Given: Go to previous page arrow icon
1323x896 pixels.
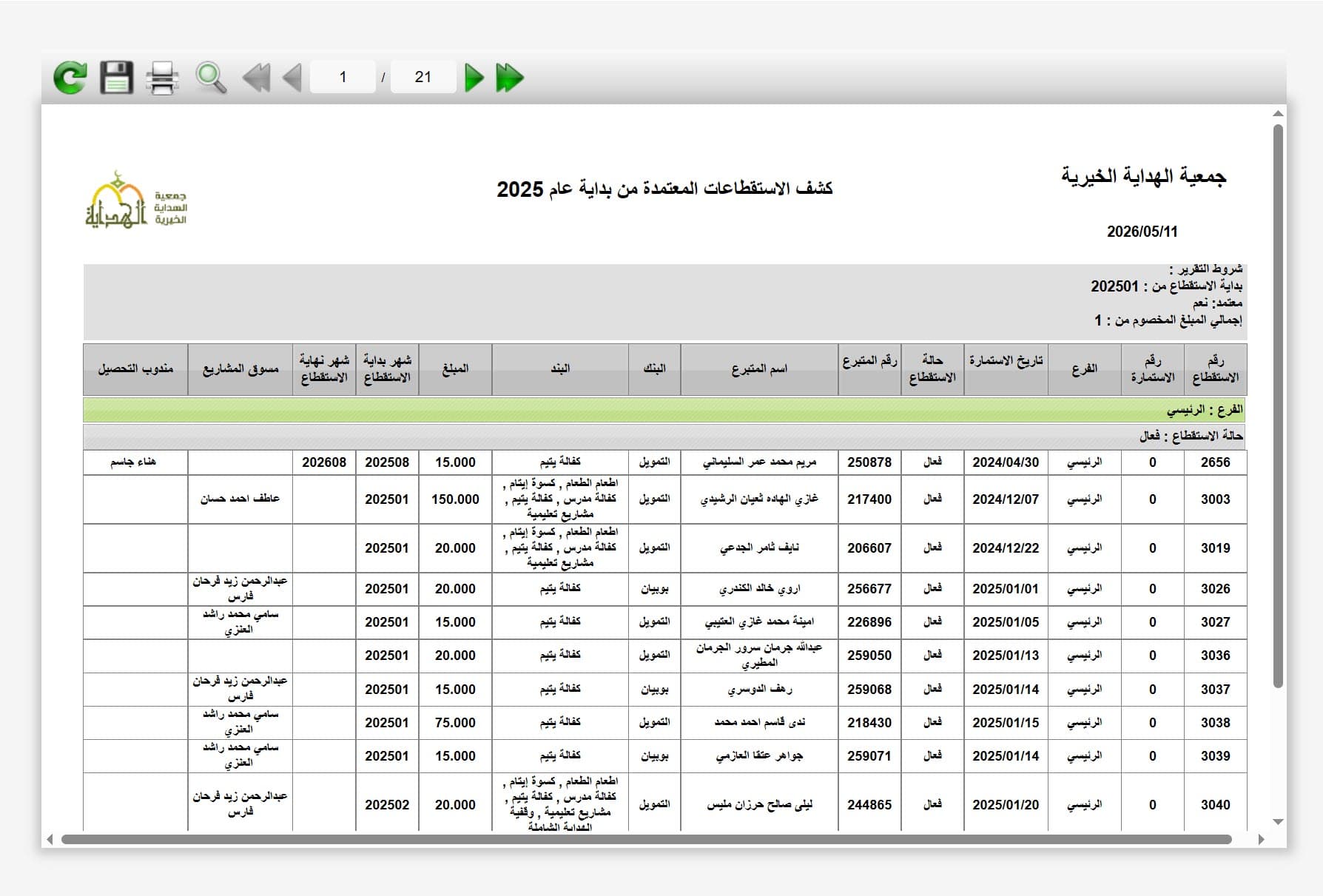Looking at the screenshot, I should point(292,78).
